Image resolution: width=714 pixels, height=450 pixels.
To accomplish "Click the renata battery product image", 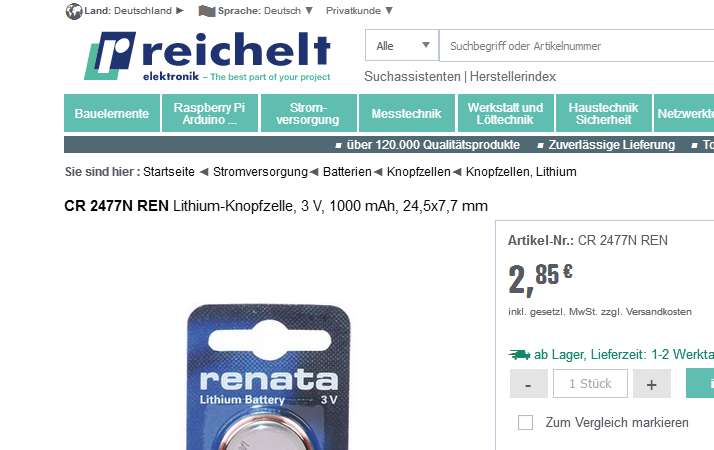I will pyautogui.click(x=269, y=377).
